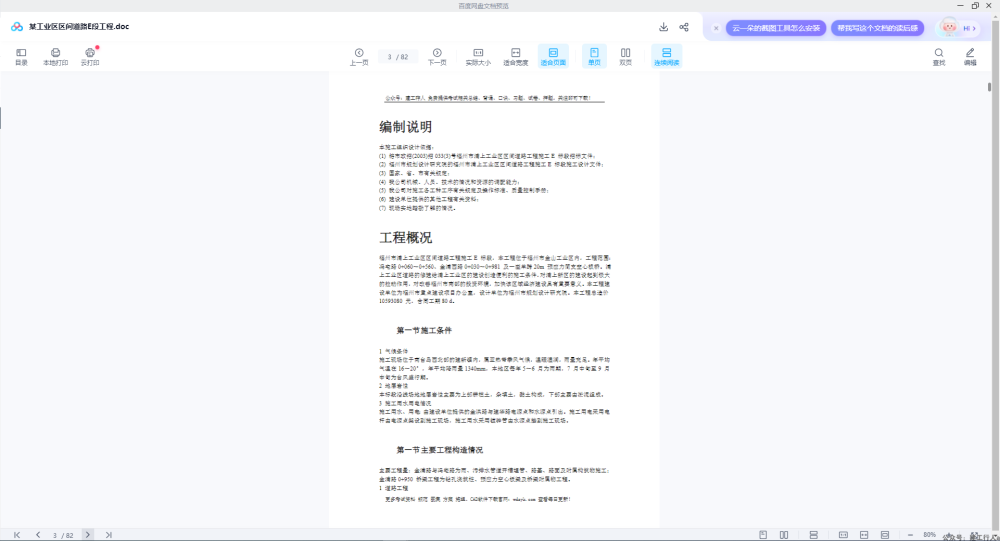The width and height of the screenshot is (1000, 541).
Task: Click the page number field 3 / 82 in toolbar
Action: point(397,57)
